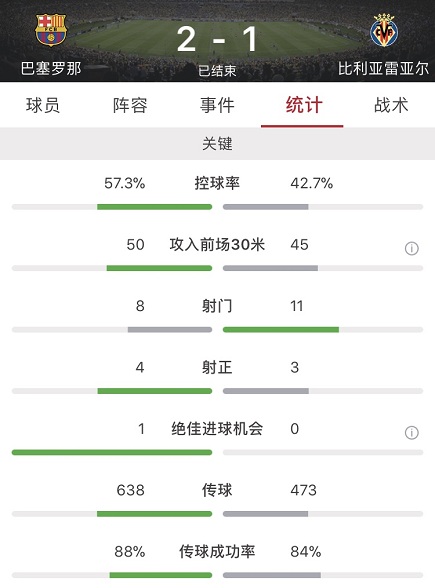Tap the Barcelona club crest
435x588 pixels.
[51, 30]
